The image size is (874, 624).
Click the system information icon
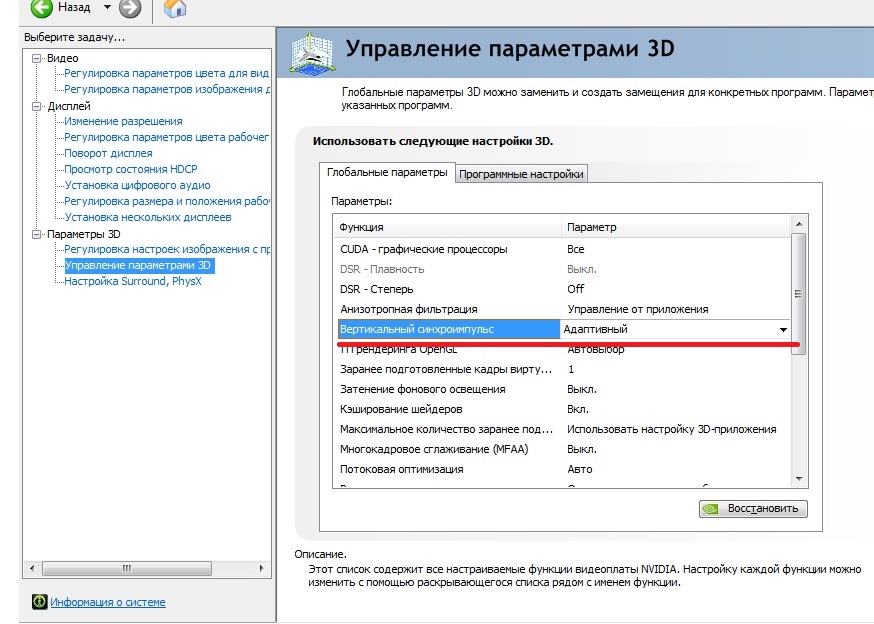point(40,602)
